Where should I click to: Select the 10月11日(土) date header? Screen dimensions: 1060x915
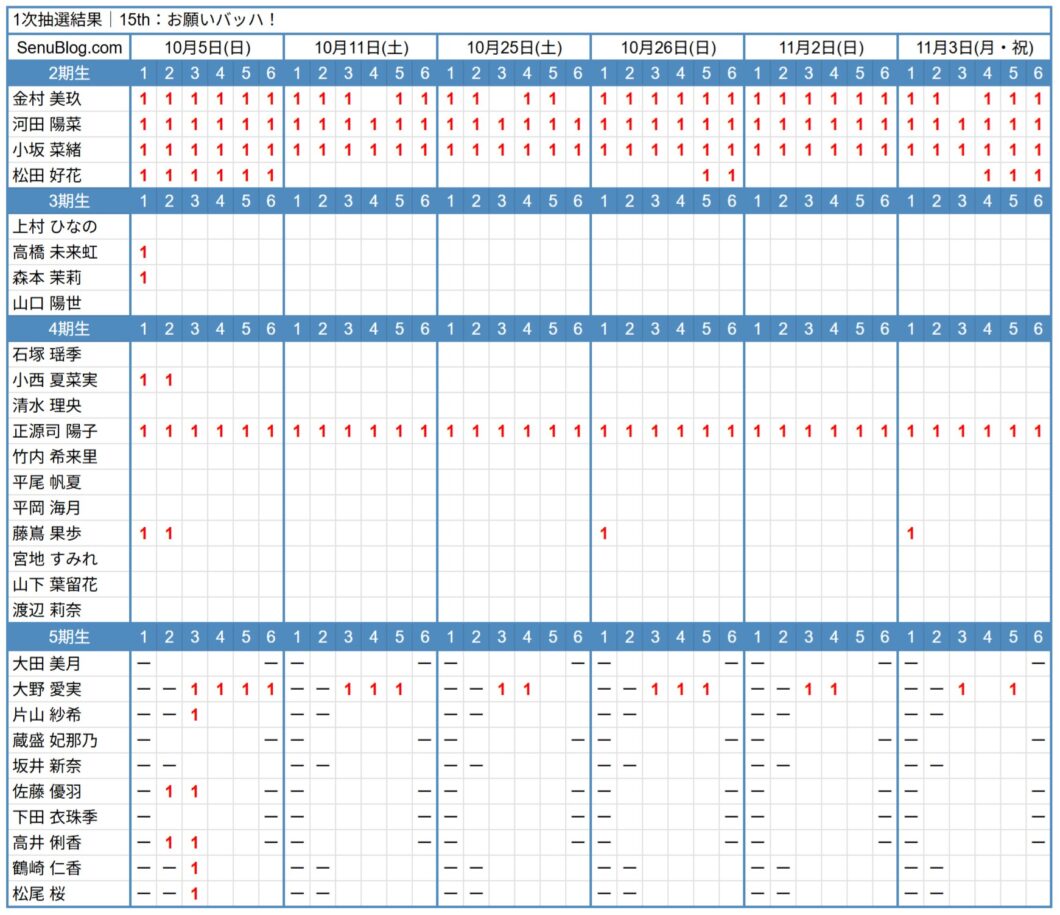(x=361, y=48)
